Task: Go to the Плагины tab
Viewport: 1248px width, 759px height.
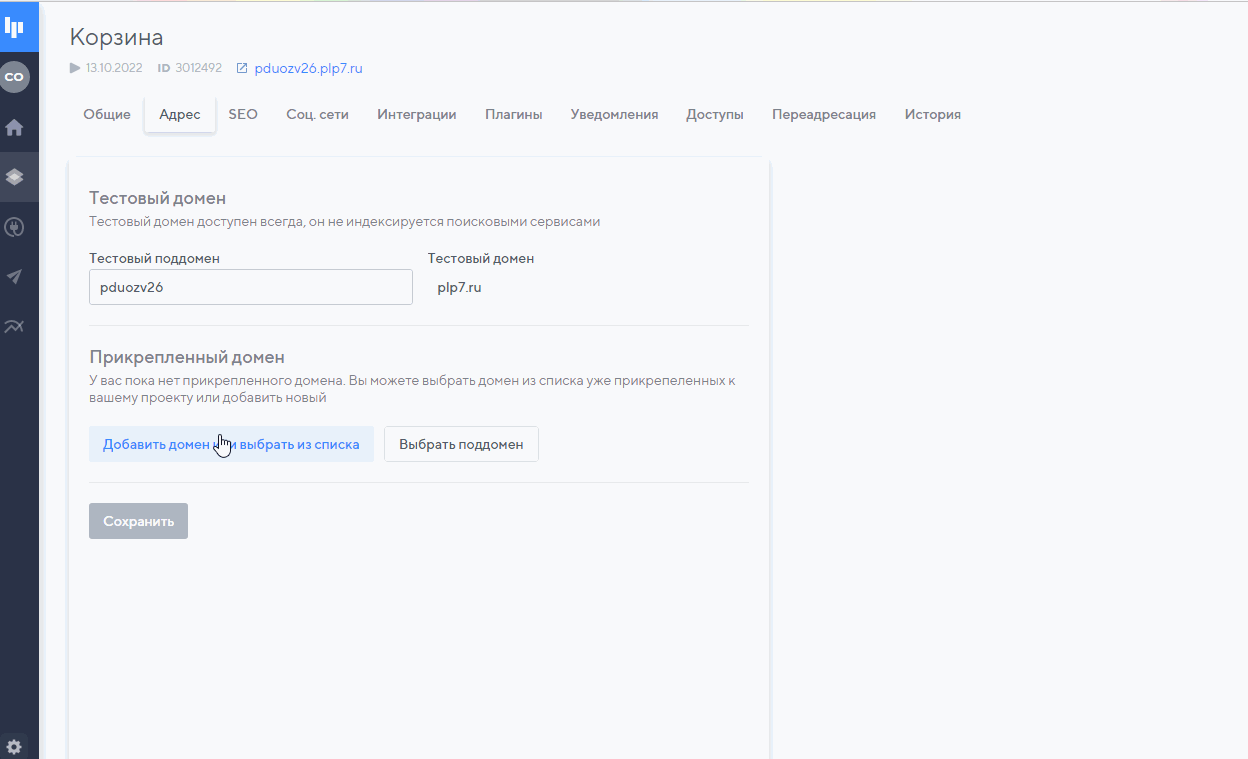Action: point(513,115)
